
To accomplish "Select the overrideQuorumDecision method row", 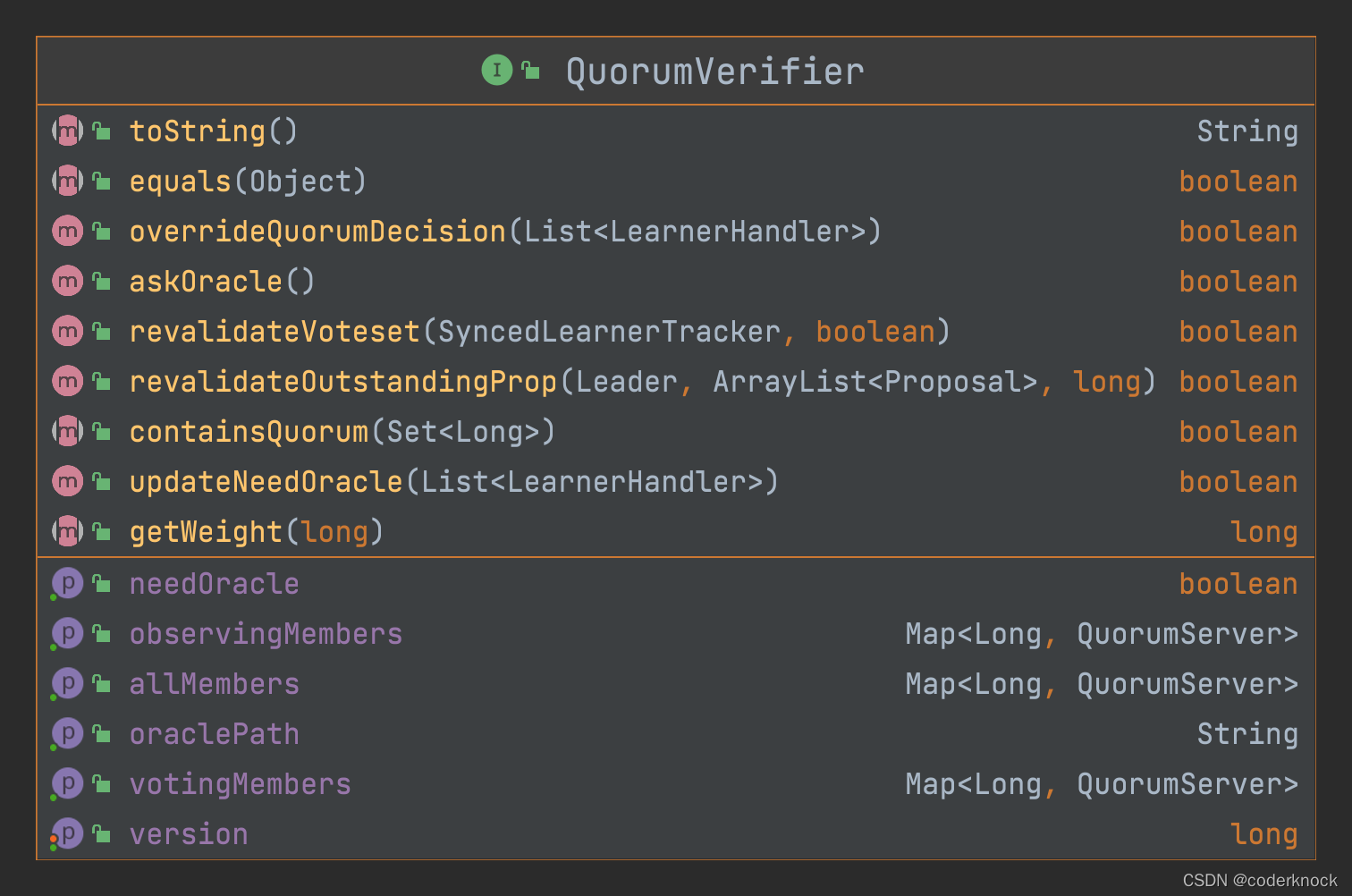I will point(676,232).
